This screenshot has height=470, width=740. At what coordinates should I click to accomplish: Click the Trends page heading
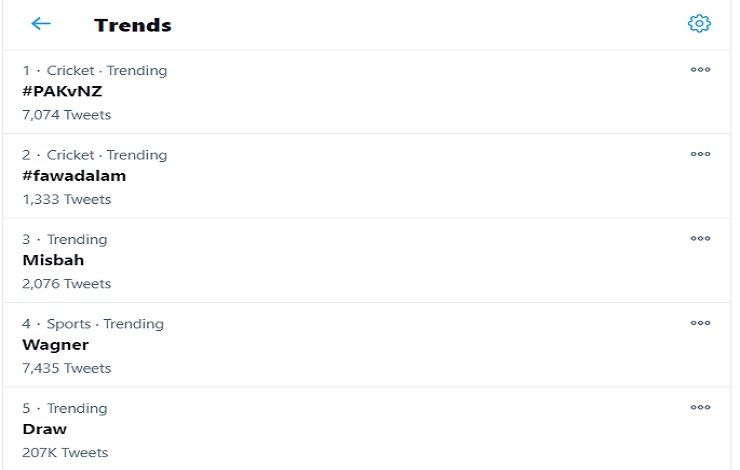(133, 25)
